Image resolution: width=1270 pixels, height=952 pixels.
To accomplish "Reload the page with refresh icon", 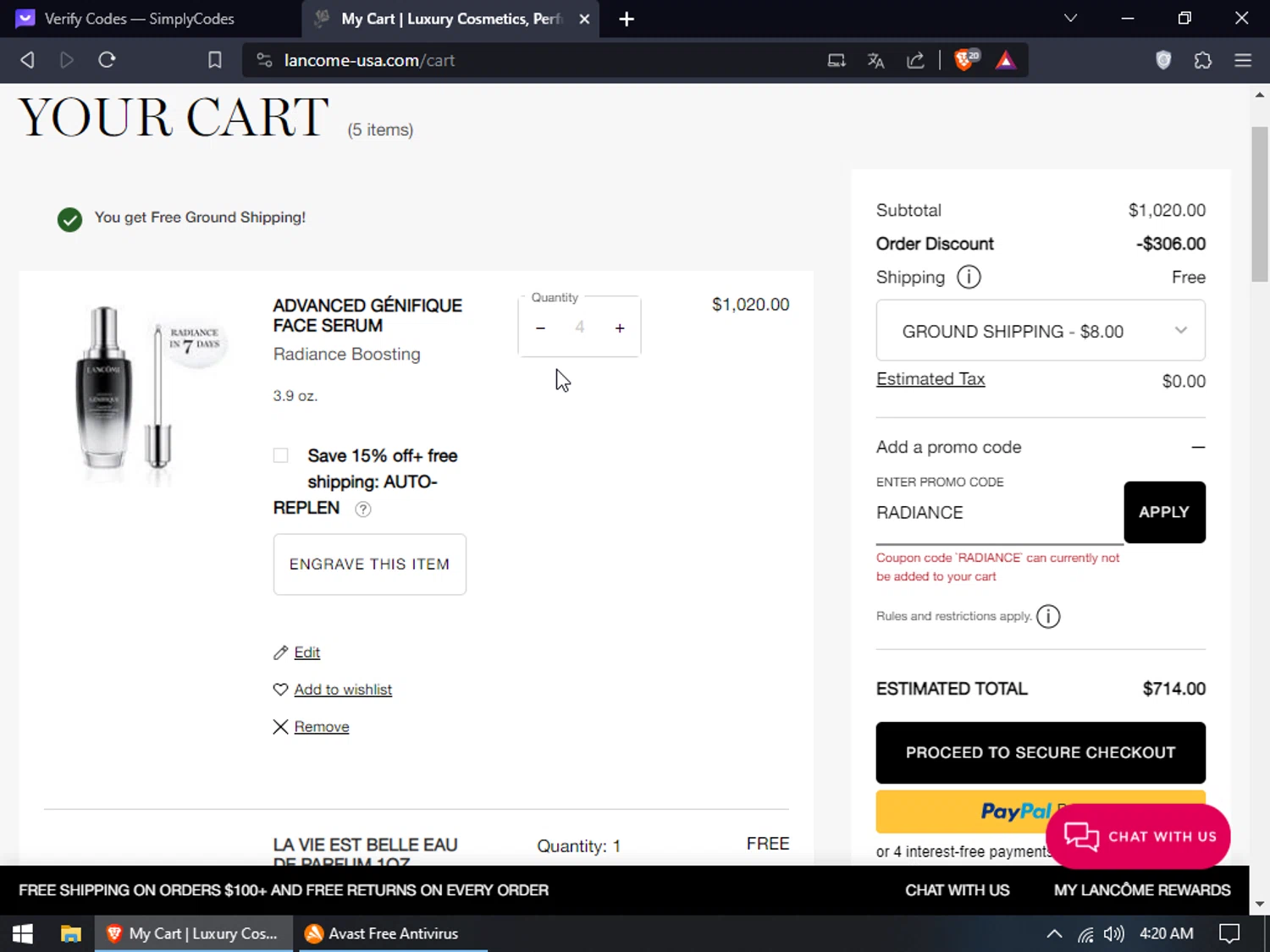I will click(107, 60).
